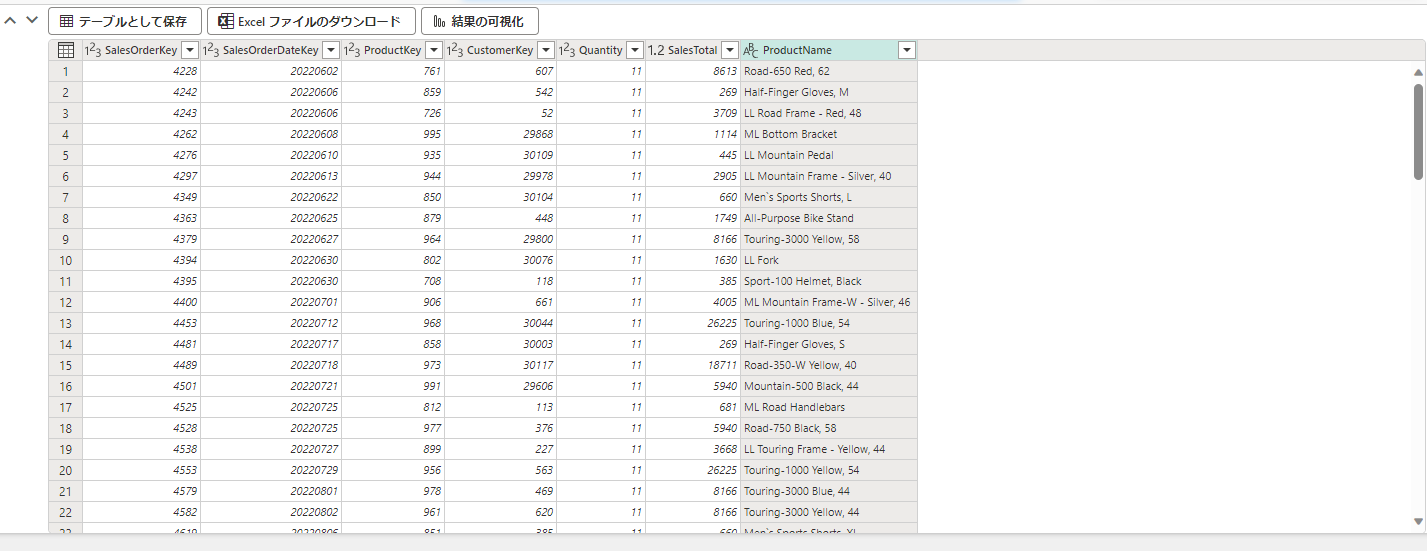Select the ProductName column header

(x=828, y=50)
